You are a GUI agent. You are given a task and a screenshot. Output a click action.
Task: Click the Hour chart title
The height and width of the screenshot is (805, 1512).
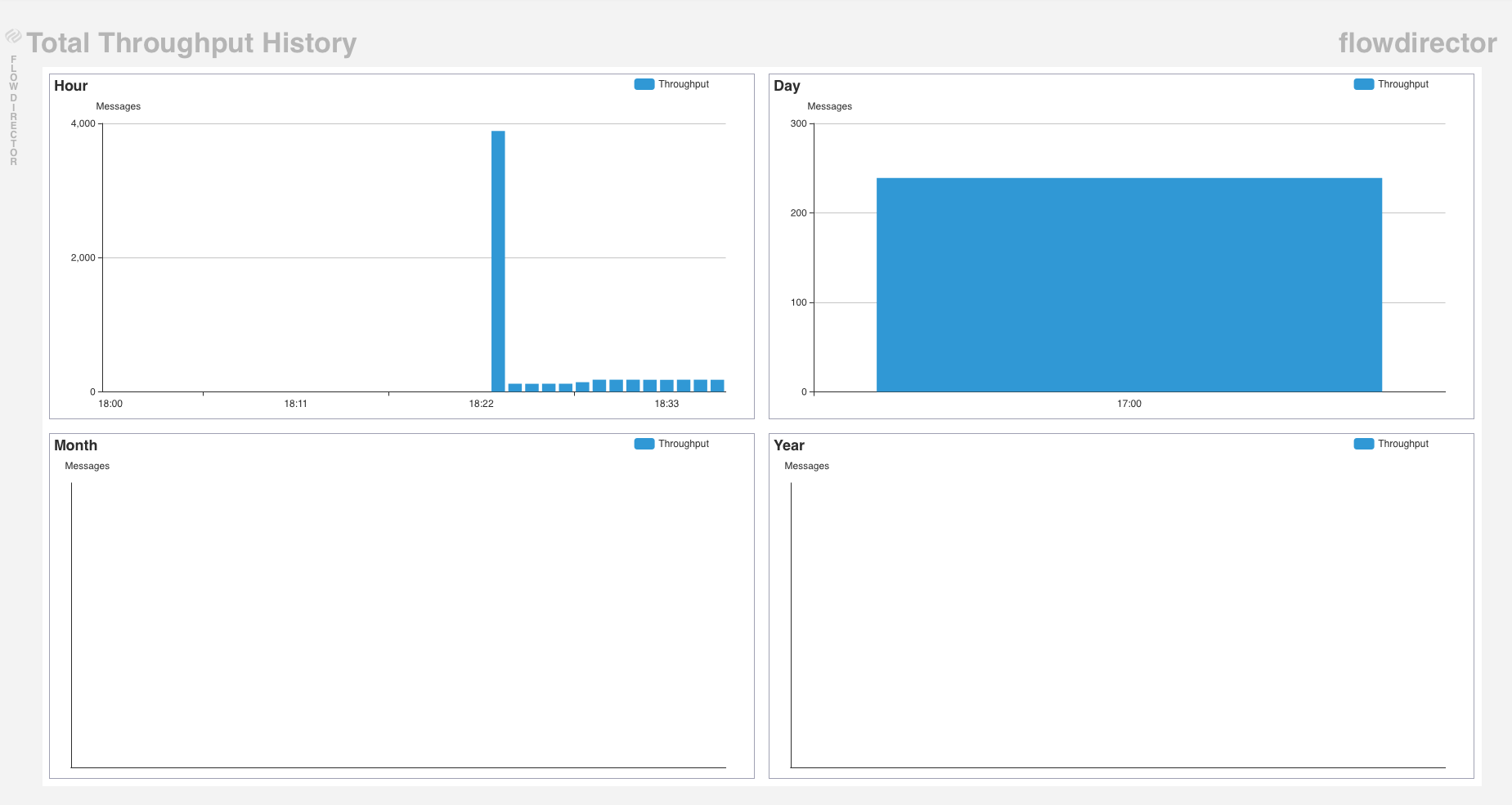tap(71, 86)
